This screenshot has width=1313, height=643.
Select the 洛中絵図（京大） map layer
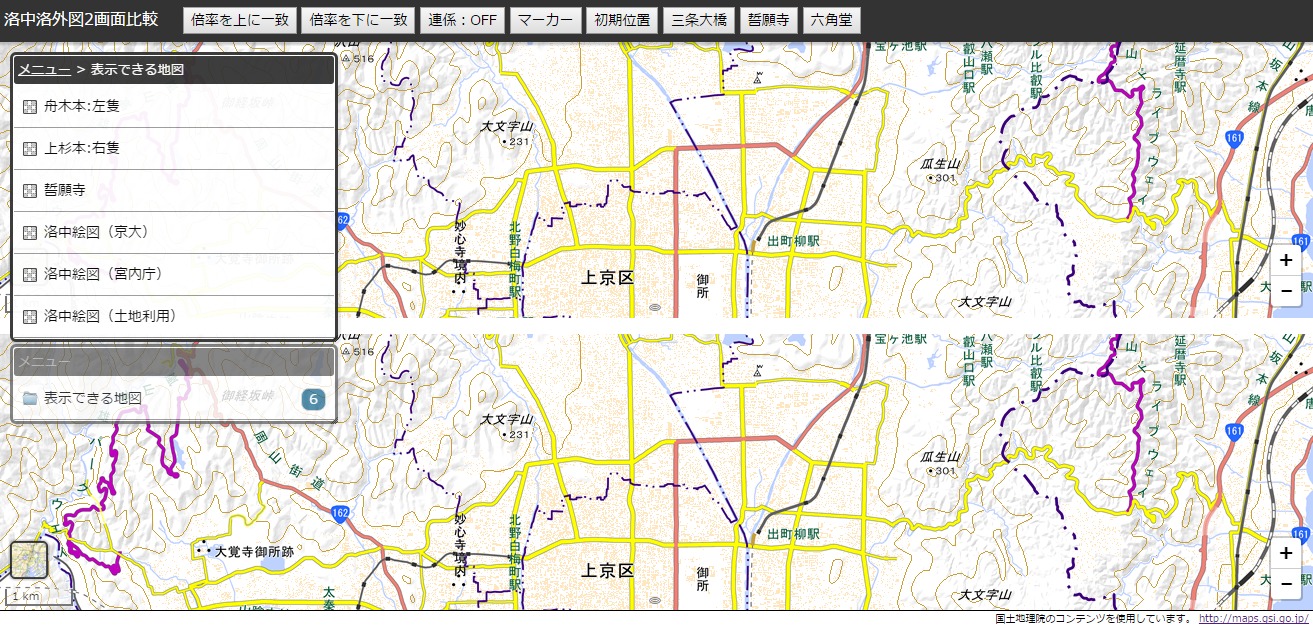173,232
